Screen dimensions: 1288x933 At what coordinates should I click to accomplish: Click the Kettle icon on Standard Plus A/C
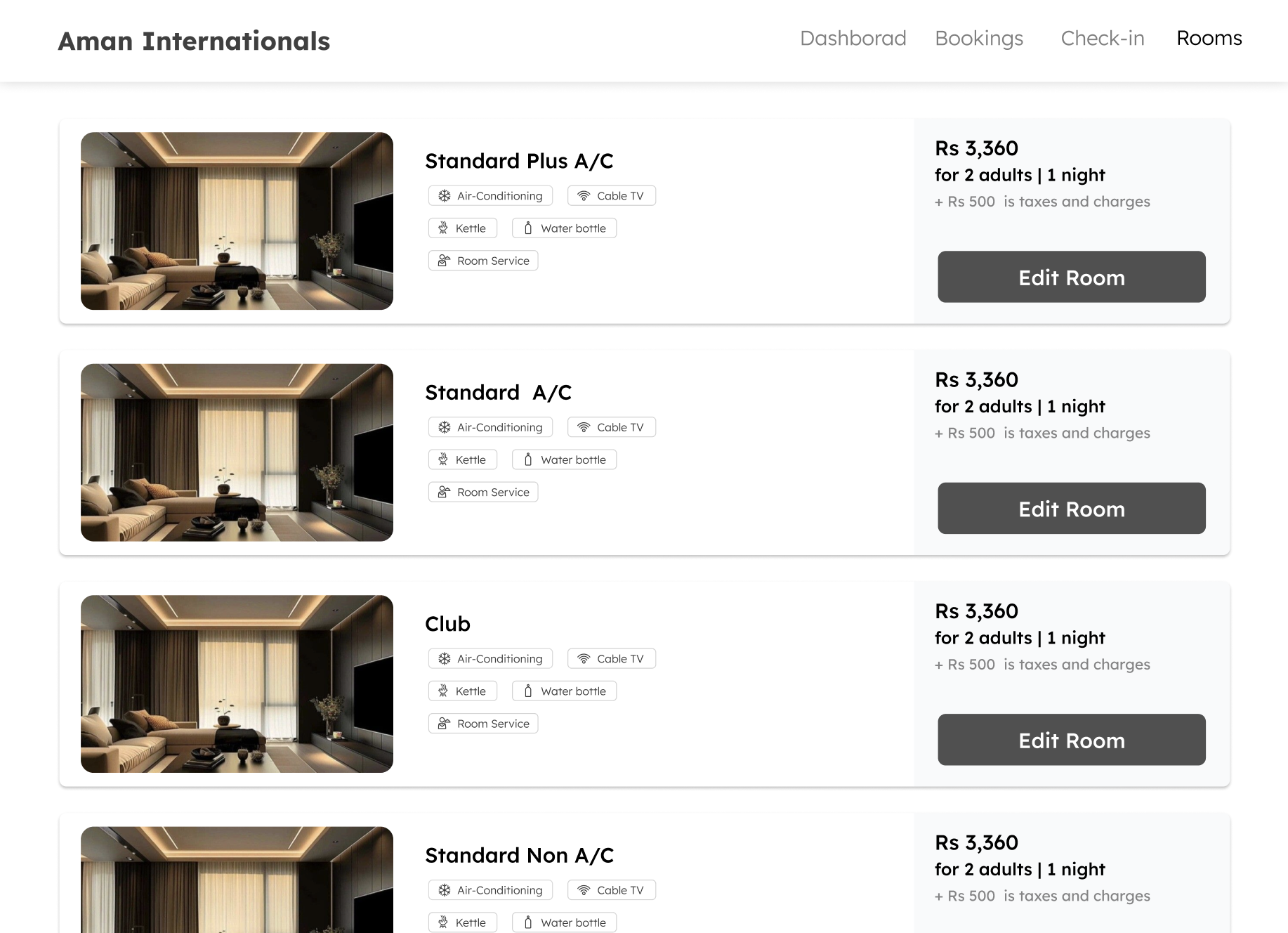click(x=443, y=228)
